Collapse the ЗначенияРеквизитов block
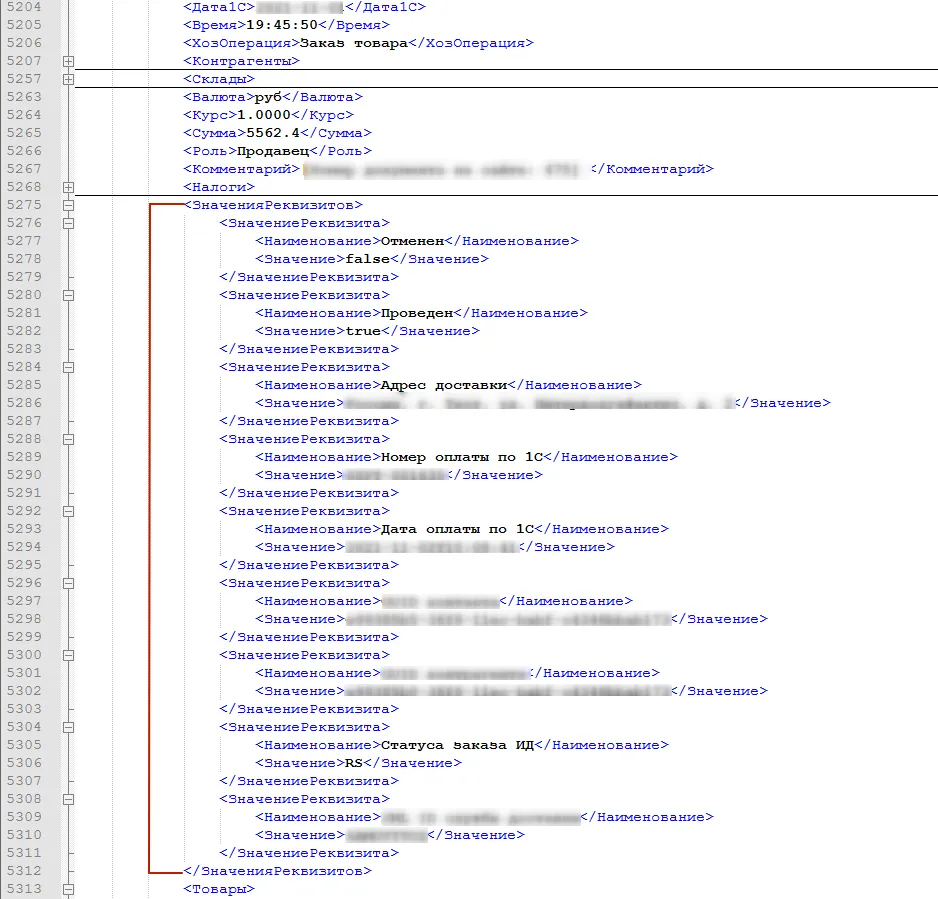This screenshot has height=899, width=938. click(68, 205)
